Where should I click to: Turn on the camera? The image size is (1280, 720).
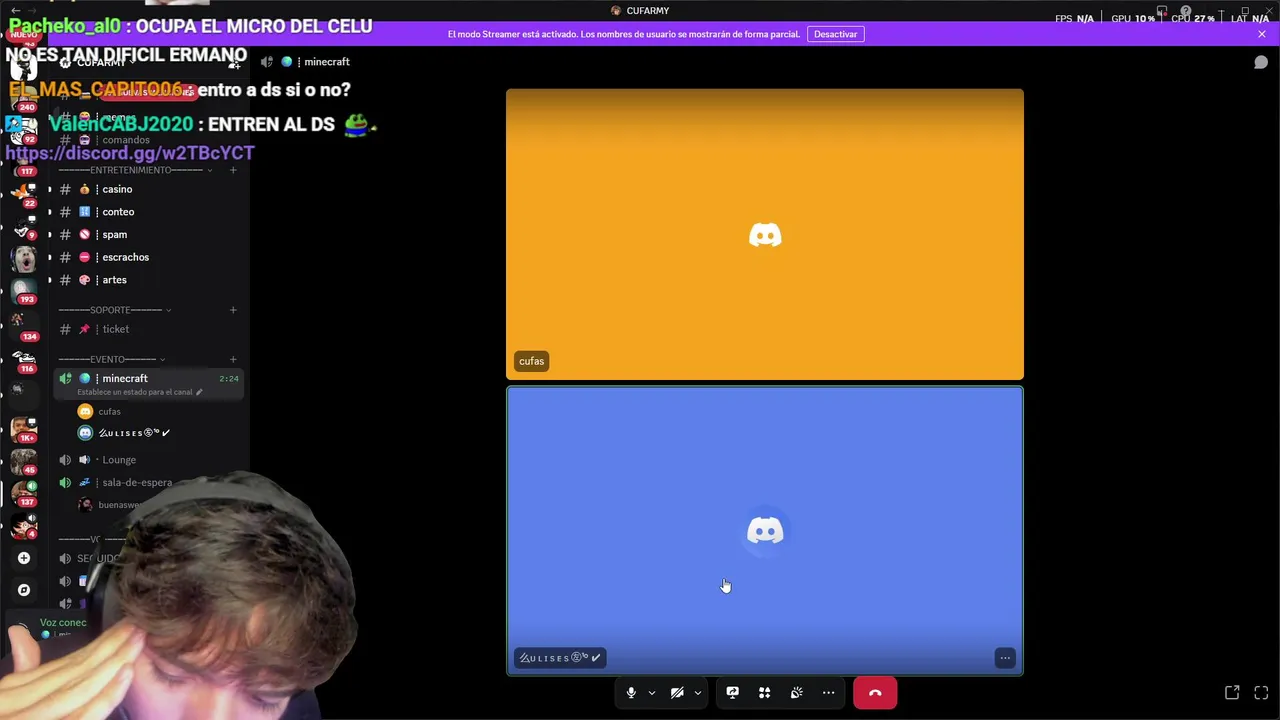click(677, 693)
